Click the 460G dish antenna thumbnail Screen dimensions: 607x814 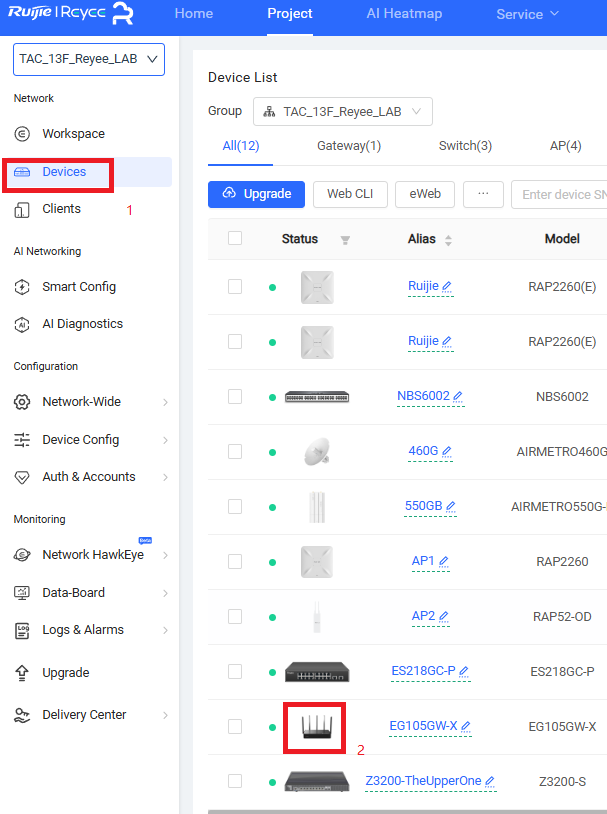[317, 452]
